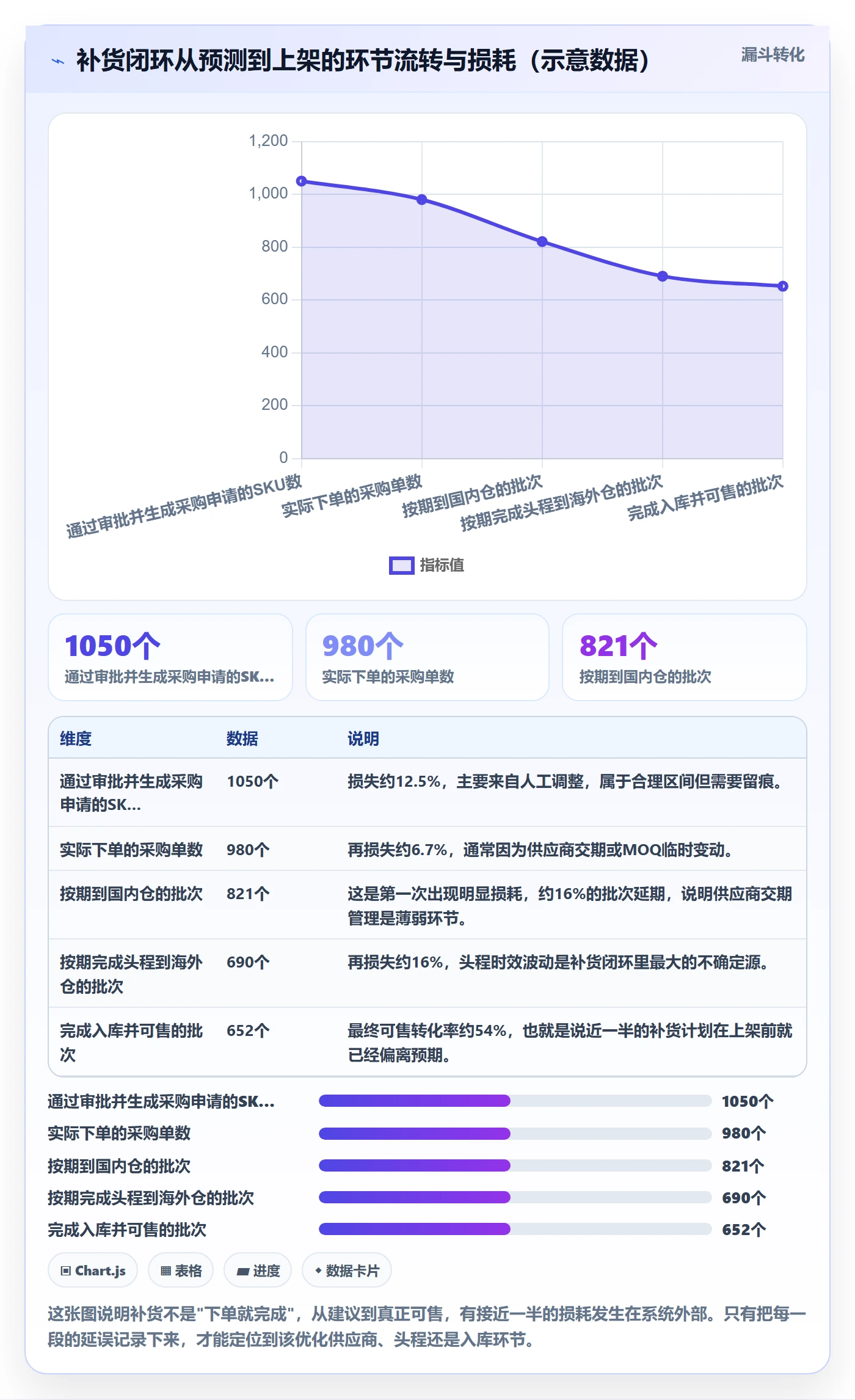The height and width of the screenshot is (1400, 855).
Task: Click the lightning bolt icon beside the title
Action: [x=58, y=61]
